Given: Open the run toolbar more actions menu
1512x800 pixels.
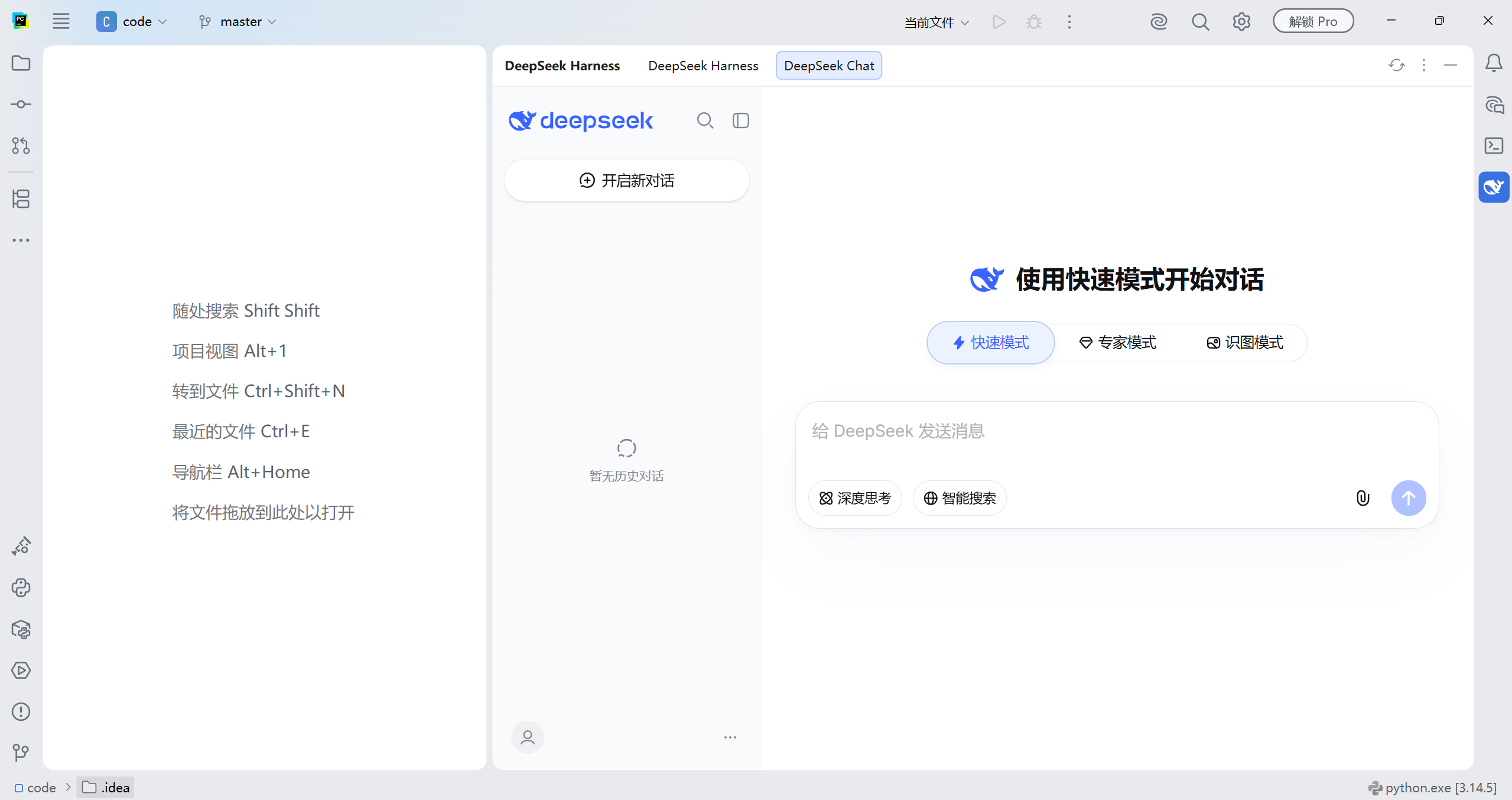Looking at the screenshot, I should click(x=1069, y=22).
